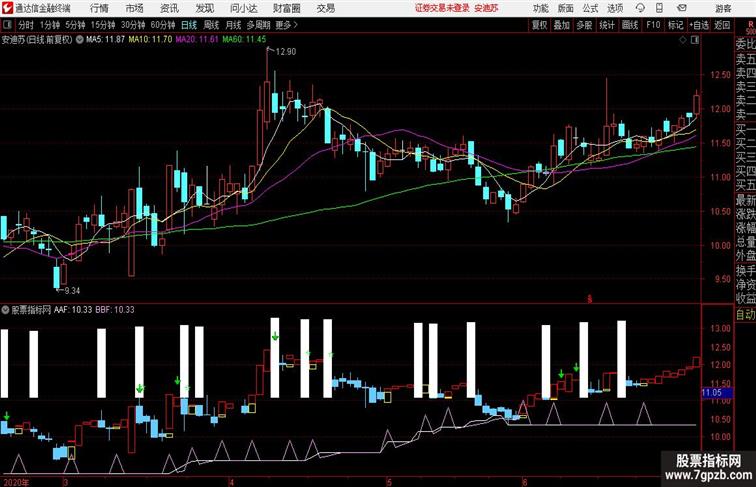Expand 更多 periods chevron

tap(287, 25)
